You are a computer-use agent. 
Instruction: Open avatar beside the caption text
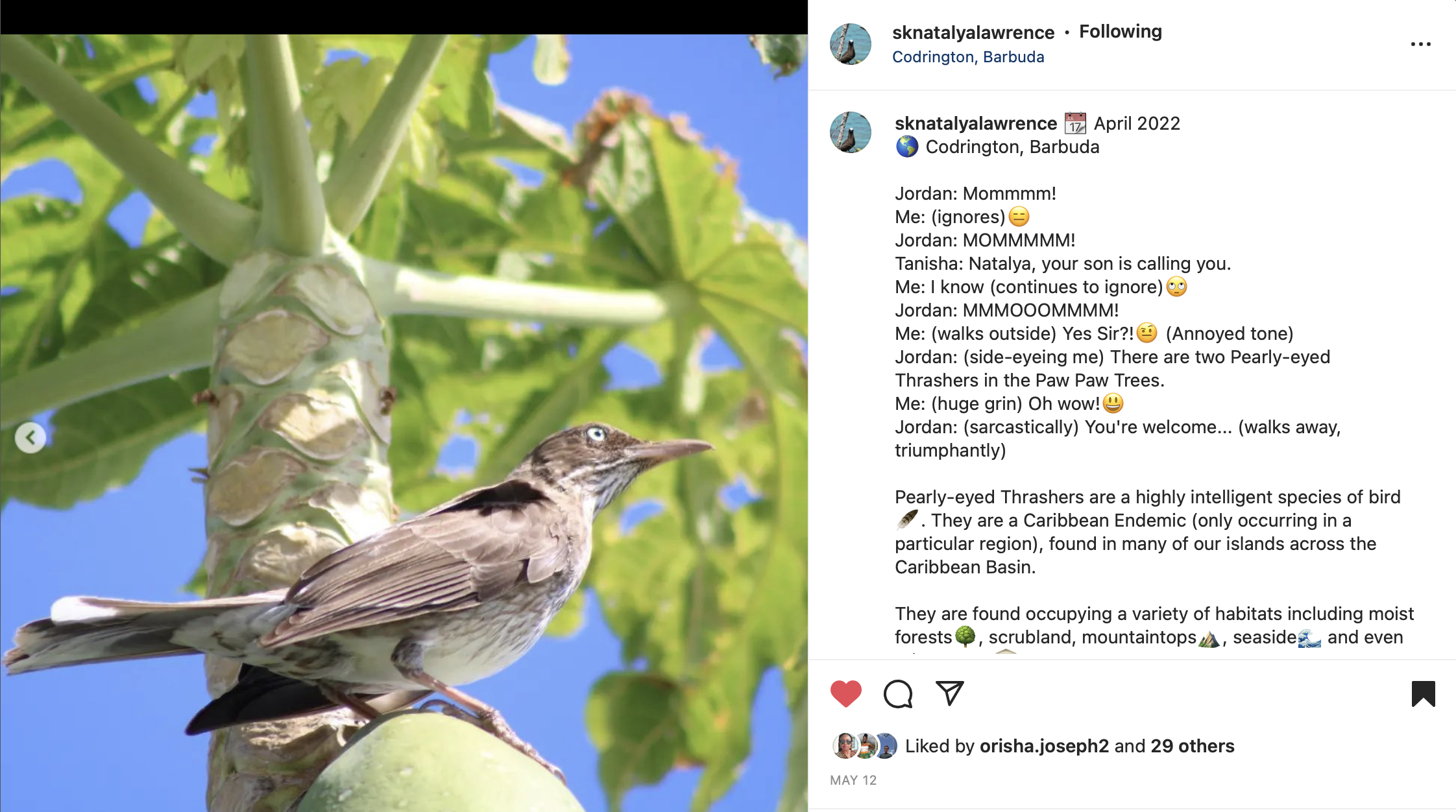851,132
